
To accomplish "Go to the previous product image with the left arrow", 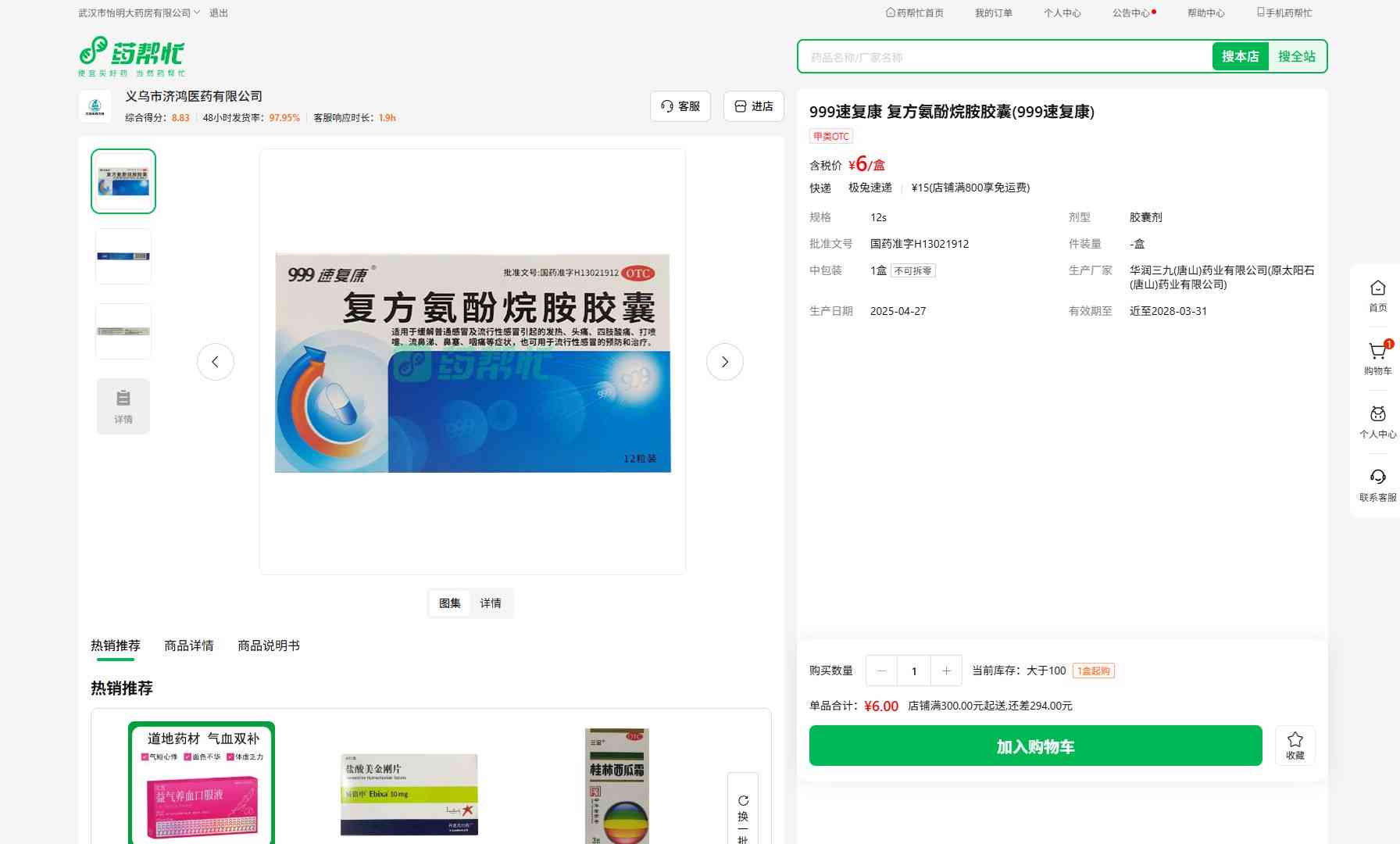I will (215, 362).
